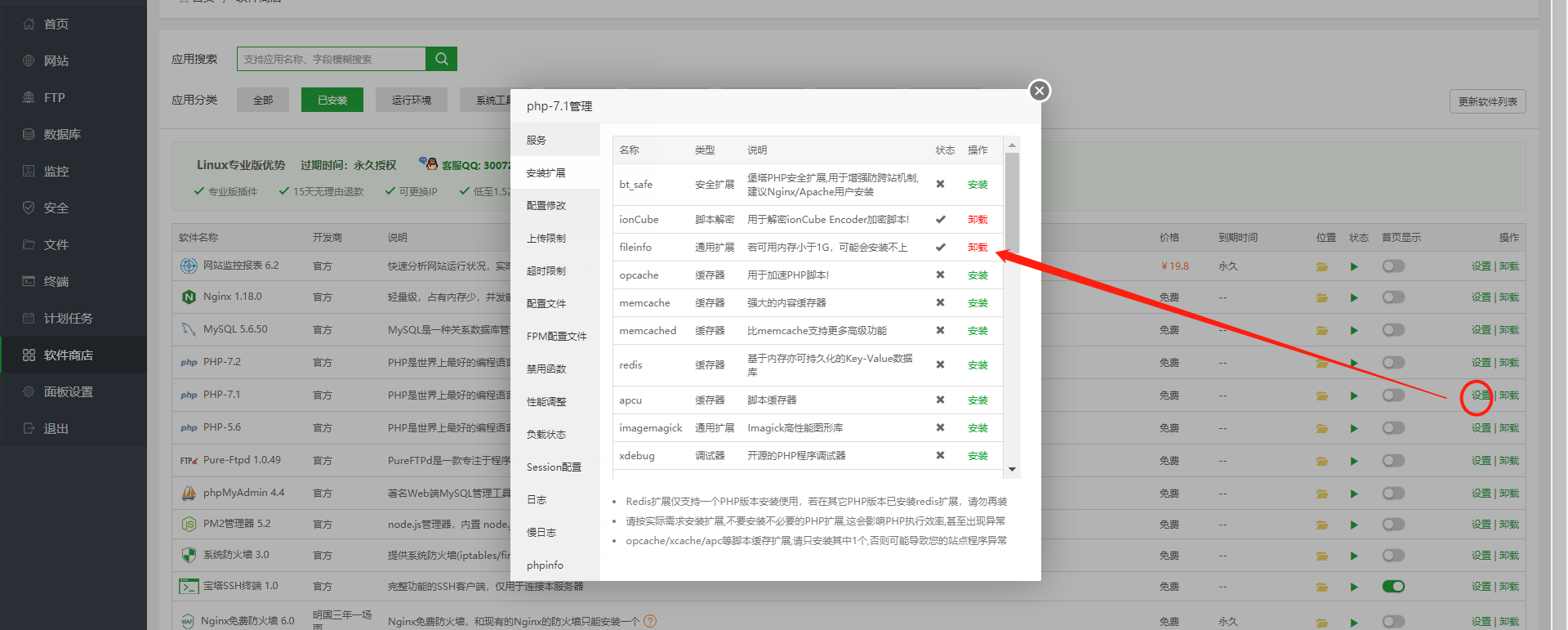Install the redis extension
The image size is (1568, 630).
(x=978, y=365)
